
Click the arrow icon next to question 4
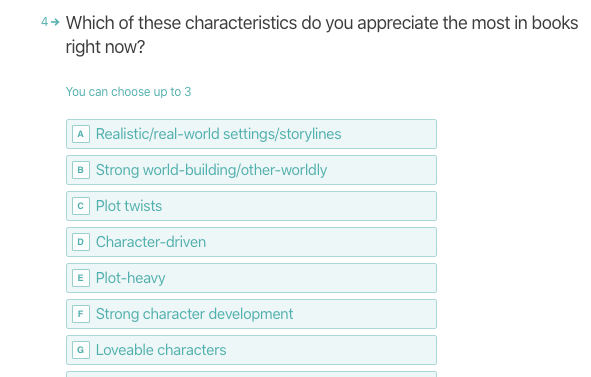[55, 22]
